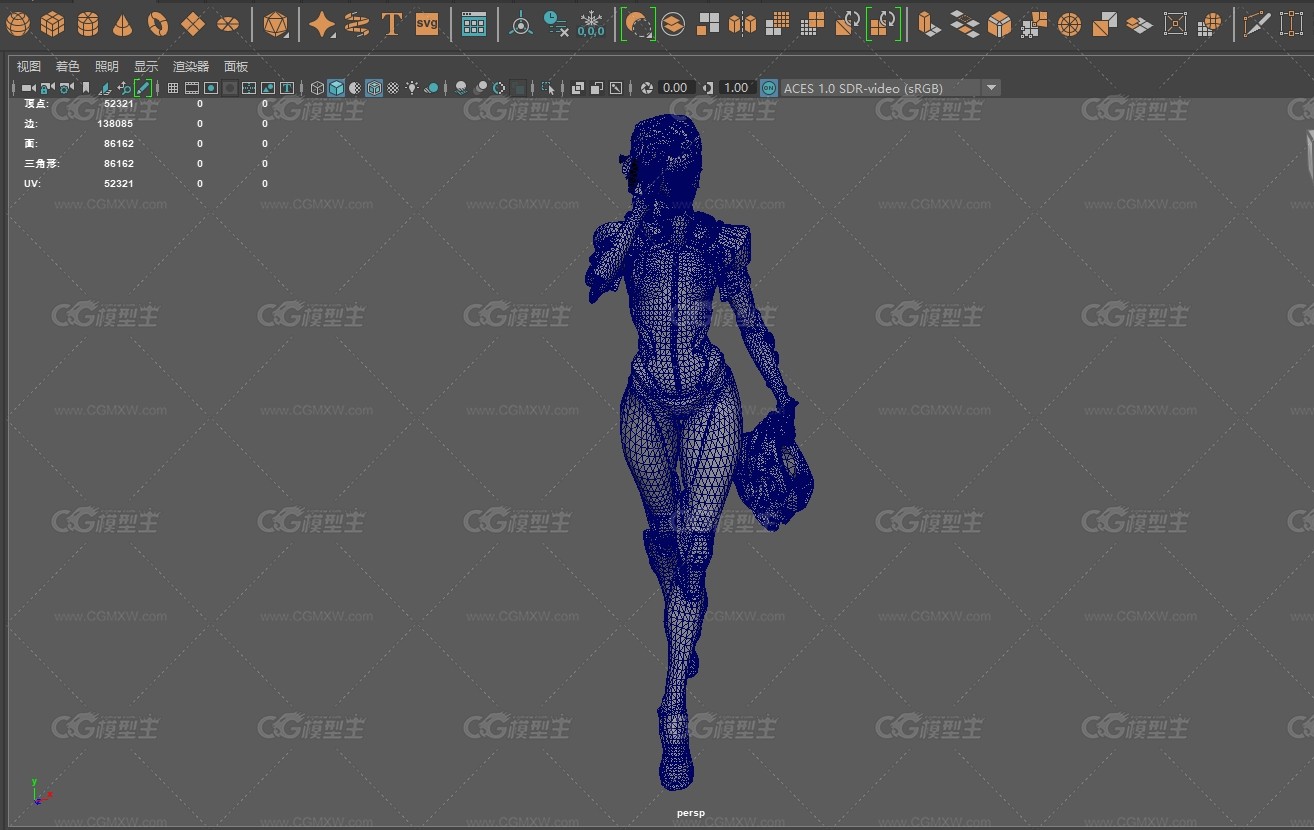Create a polygon cone from the shelf
Viewport: 1314px width, 830px height.
[x=122, y=23]
